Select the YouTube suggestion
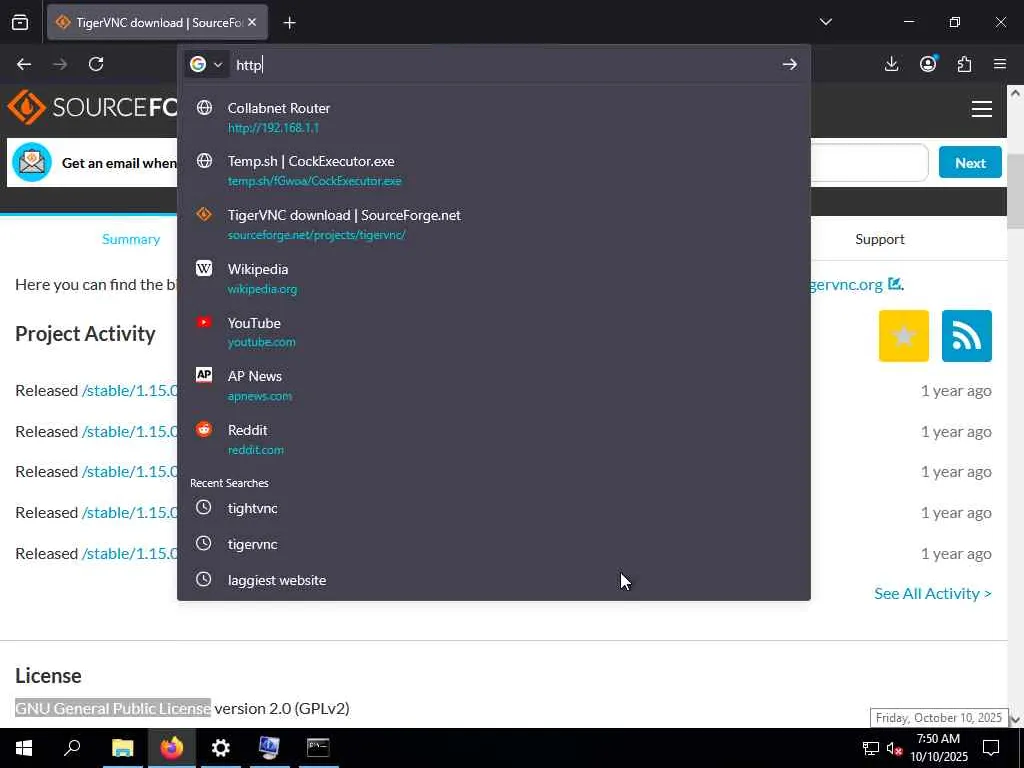This screenshot has width=1024, height=768. pos(494,332)
